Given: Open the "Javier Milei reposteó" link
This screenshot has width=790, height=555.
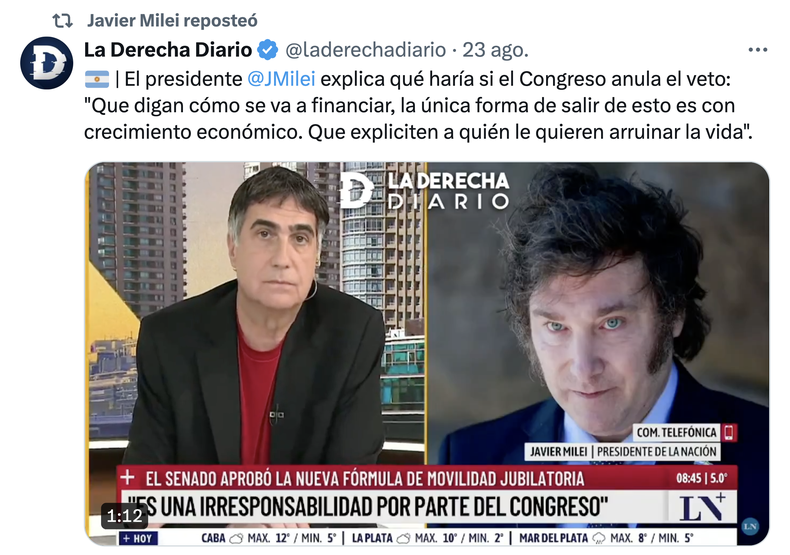Looking at the screenshot, I should [x=172, y=21].
